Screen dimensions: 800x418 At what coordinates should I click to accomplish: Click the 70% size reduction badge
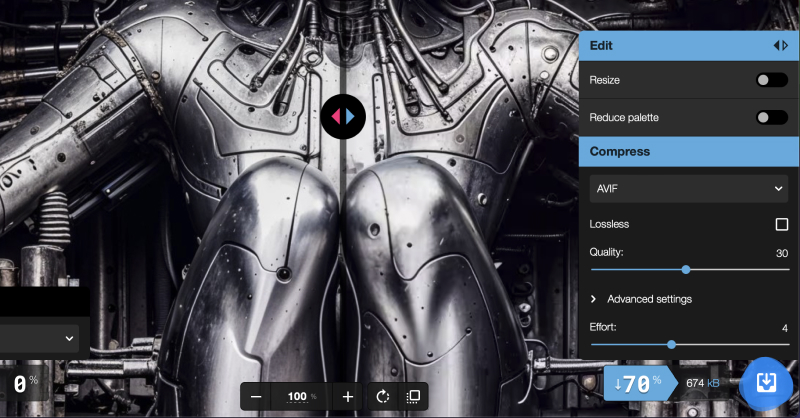[636, 383]
